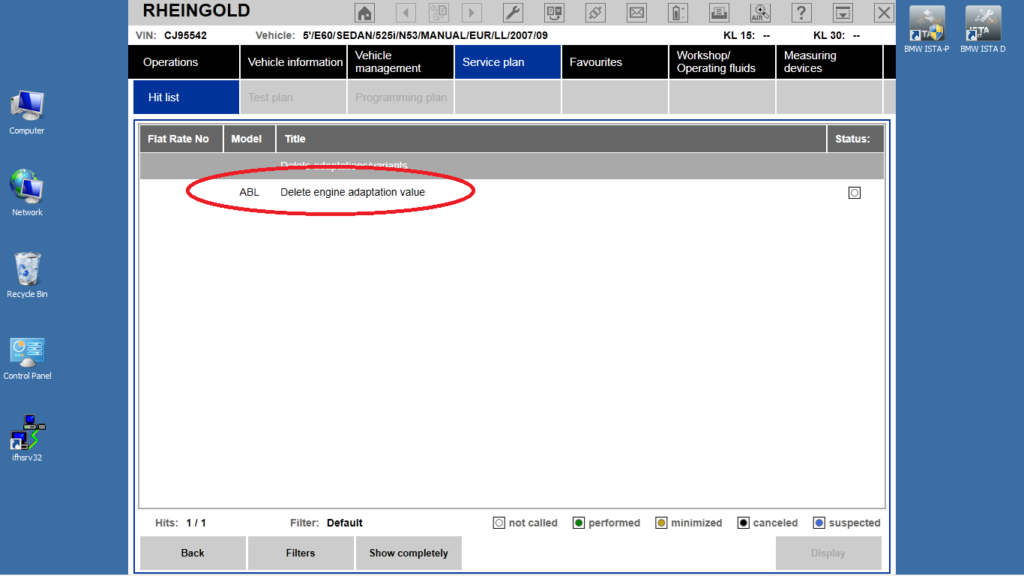Image resolution: width=1024 pixels, height=576 pixels.
Task: Click the forward arrow toolbar icon
Action: [x=472, y=12]
